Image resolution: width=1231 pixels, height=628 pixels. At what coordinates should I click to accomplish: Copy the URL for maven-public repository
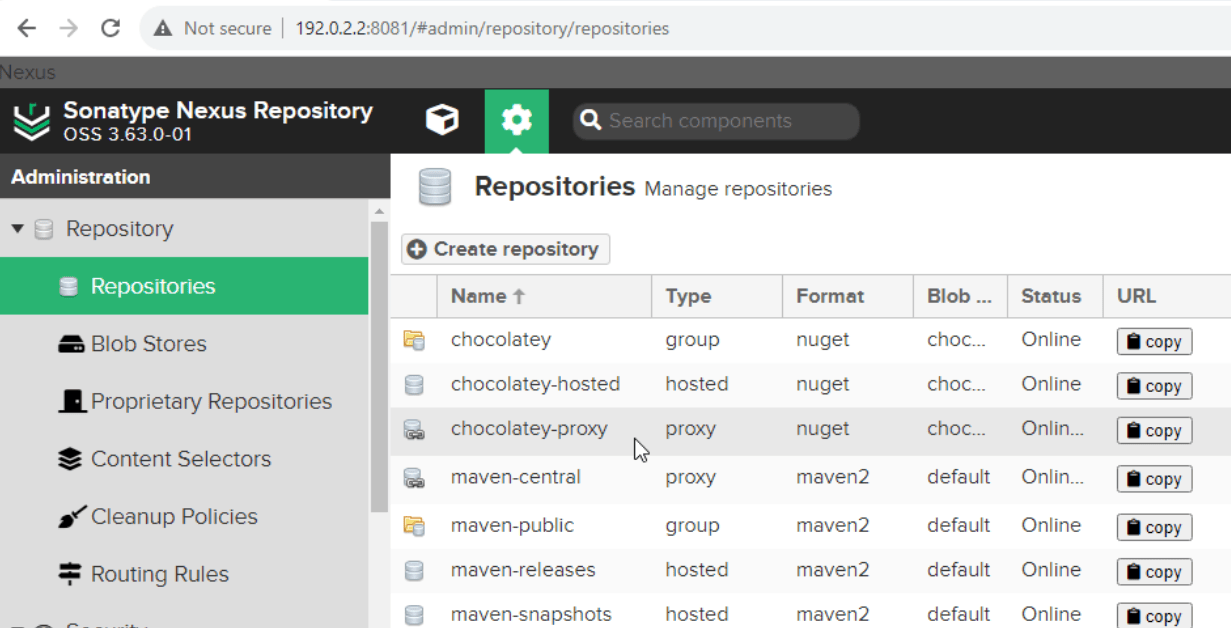point(1153,527)
